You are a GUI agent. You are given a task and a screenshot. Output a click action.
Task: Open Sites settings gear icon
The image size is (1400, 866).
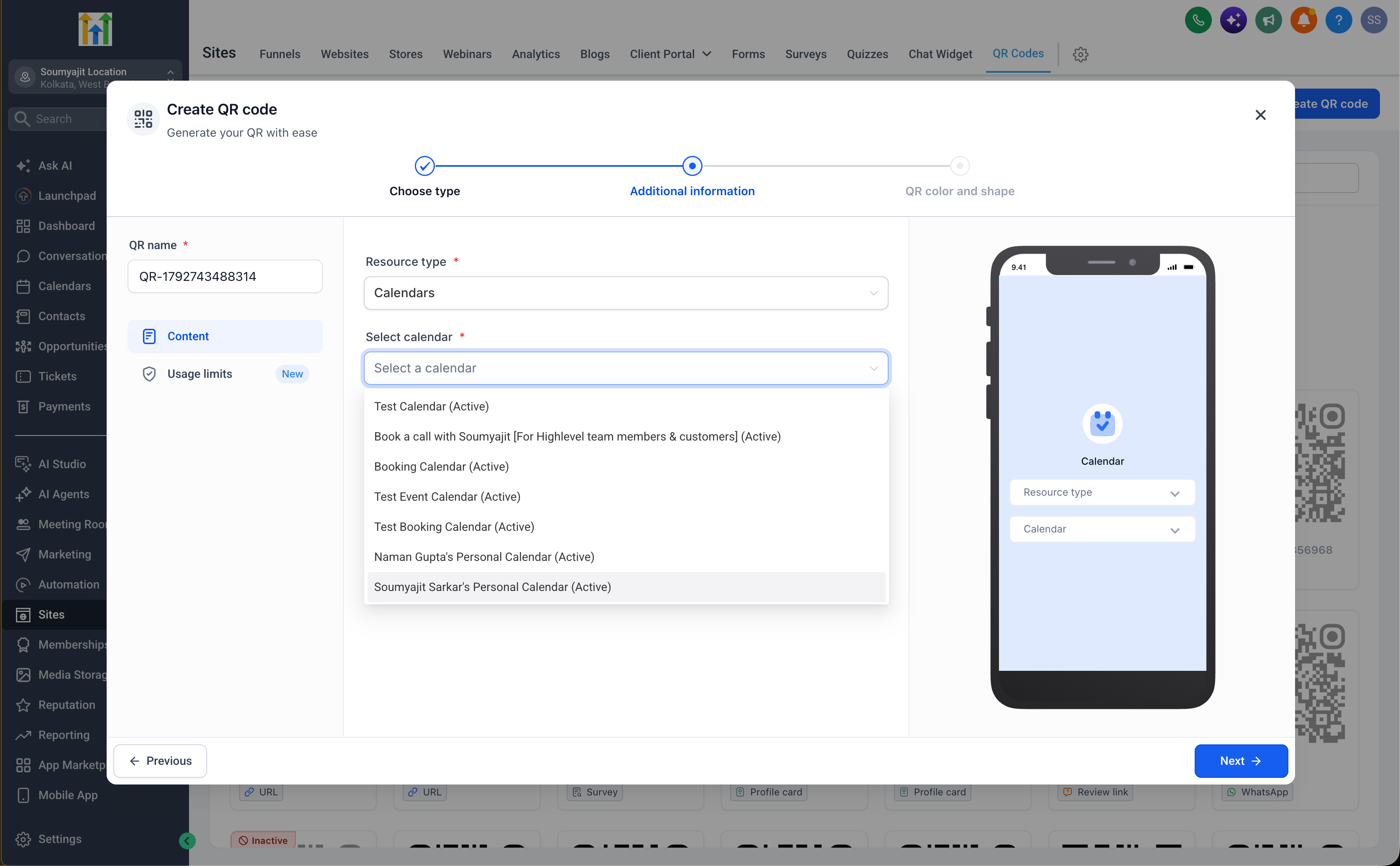click(1080, 54)
